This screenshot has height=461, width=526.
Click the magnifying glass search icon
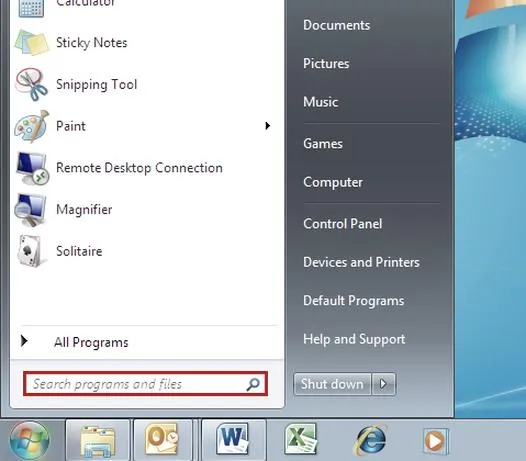[x=253, y=384]
